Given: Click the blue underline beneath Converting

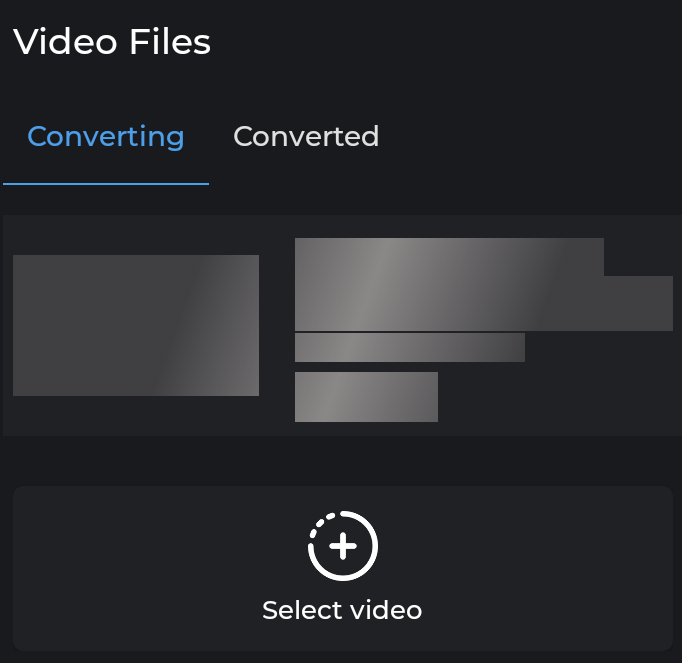Looking at the screenshot, I should coord(106,184).
